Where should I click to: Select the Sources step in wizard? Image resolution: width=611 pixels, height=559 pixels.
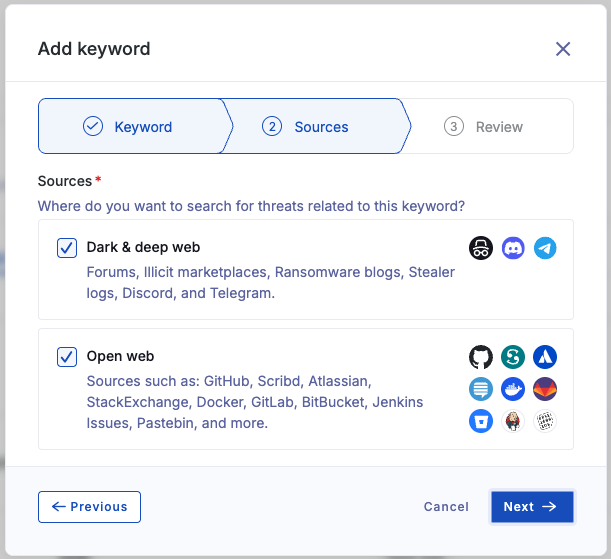click(x=316, y=126)
